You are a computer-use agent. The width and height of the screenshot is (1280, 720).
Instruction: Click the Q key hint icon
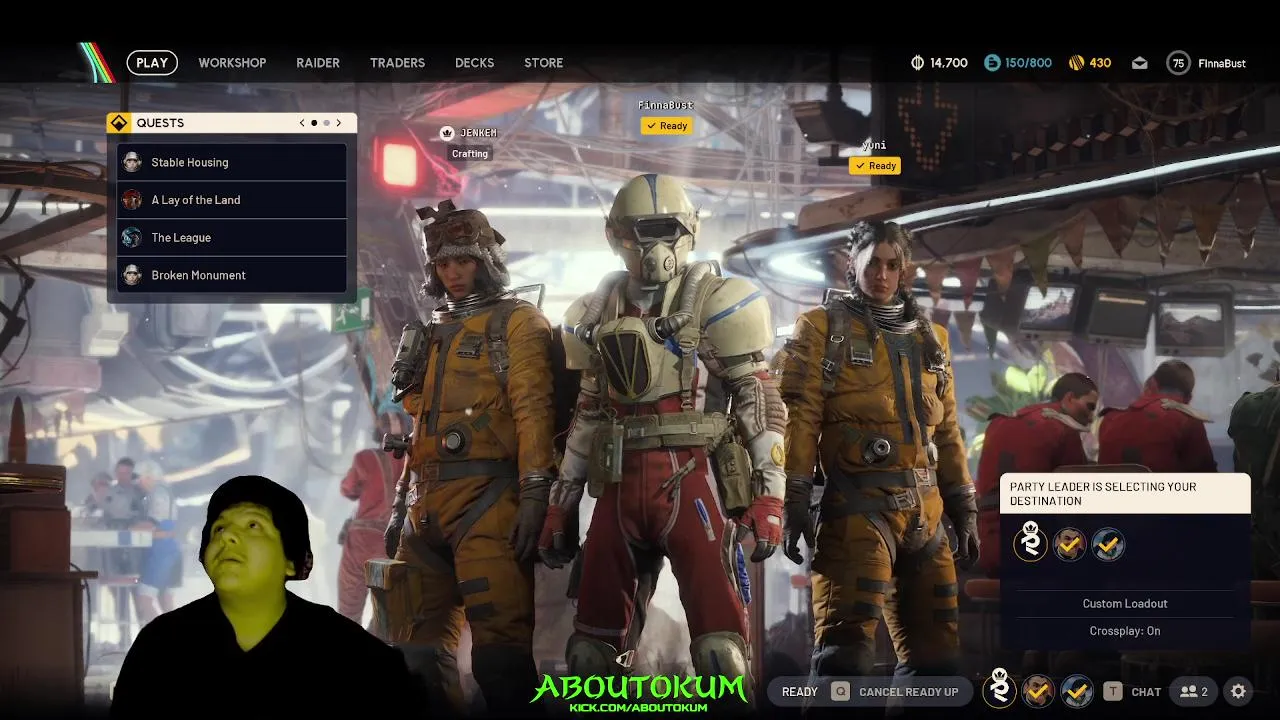[841, 691]
